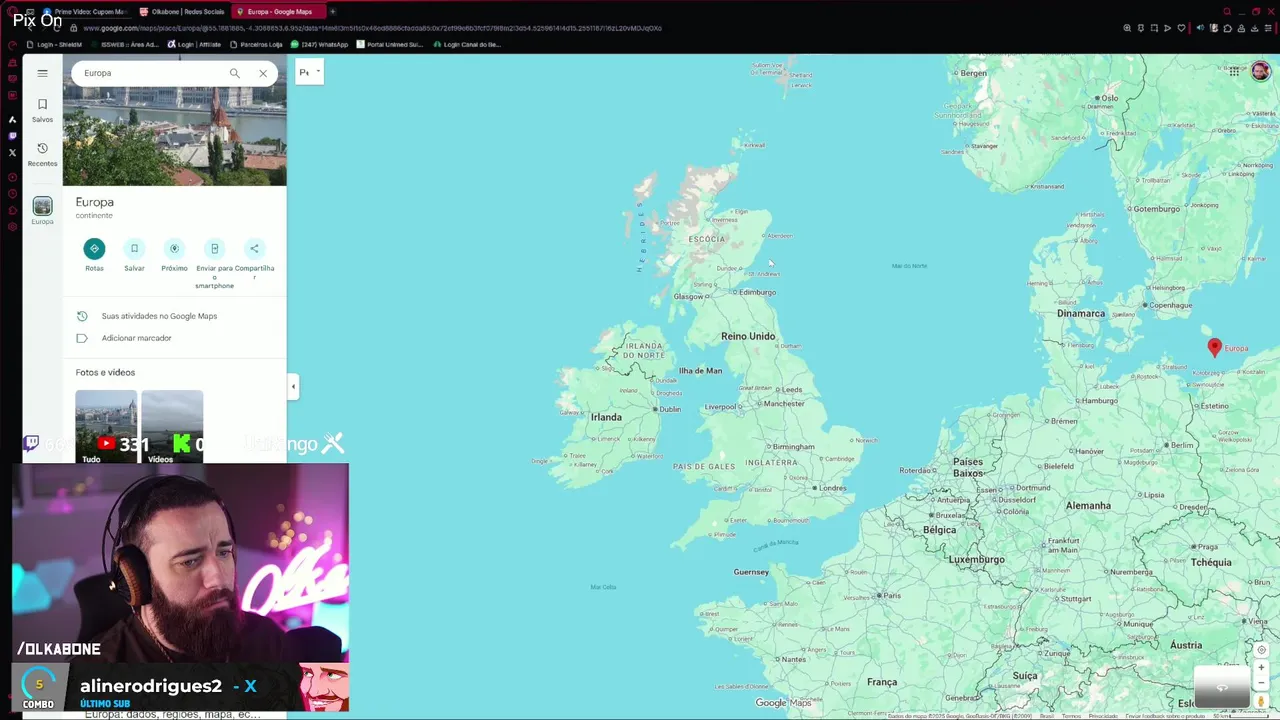Center map on your location
This screenshot has width=1280, height=720.
pyautogui.click(x=1261, y=649)
